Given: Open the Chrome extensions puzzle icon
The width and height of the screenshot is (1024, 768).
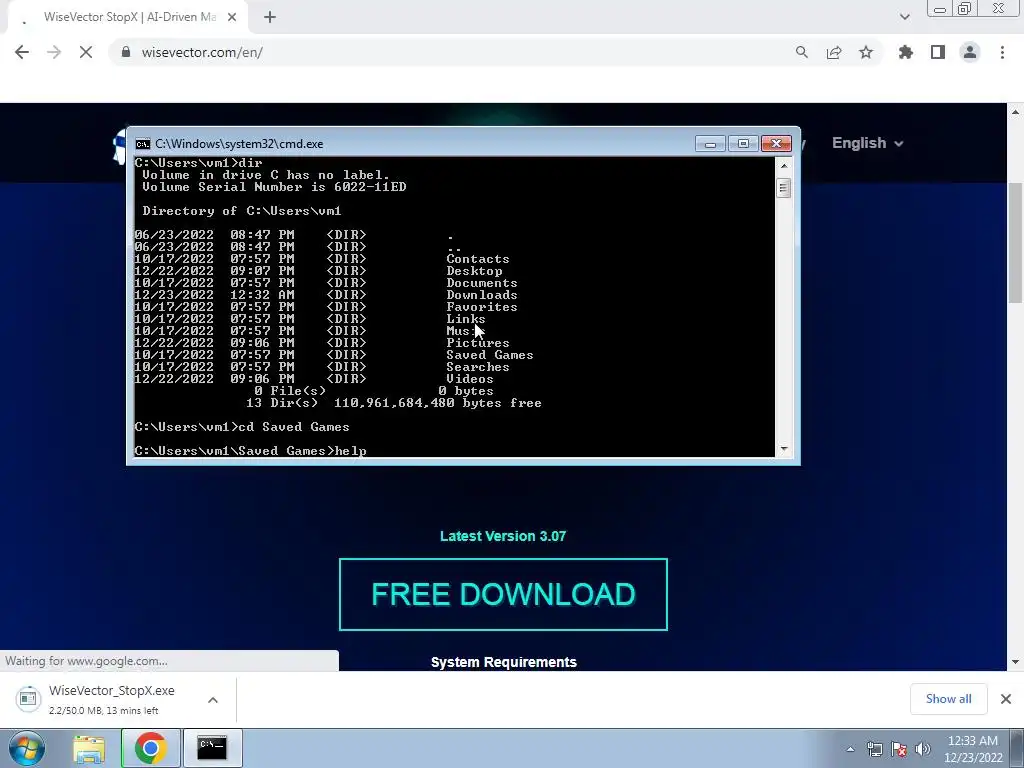Looking at the screenshot, I should (x=906, y=52).
